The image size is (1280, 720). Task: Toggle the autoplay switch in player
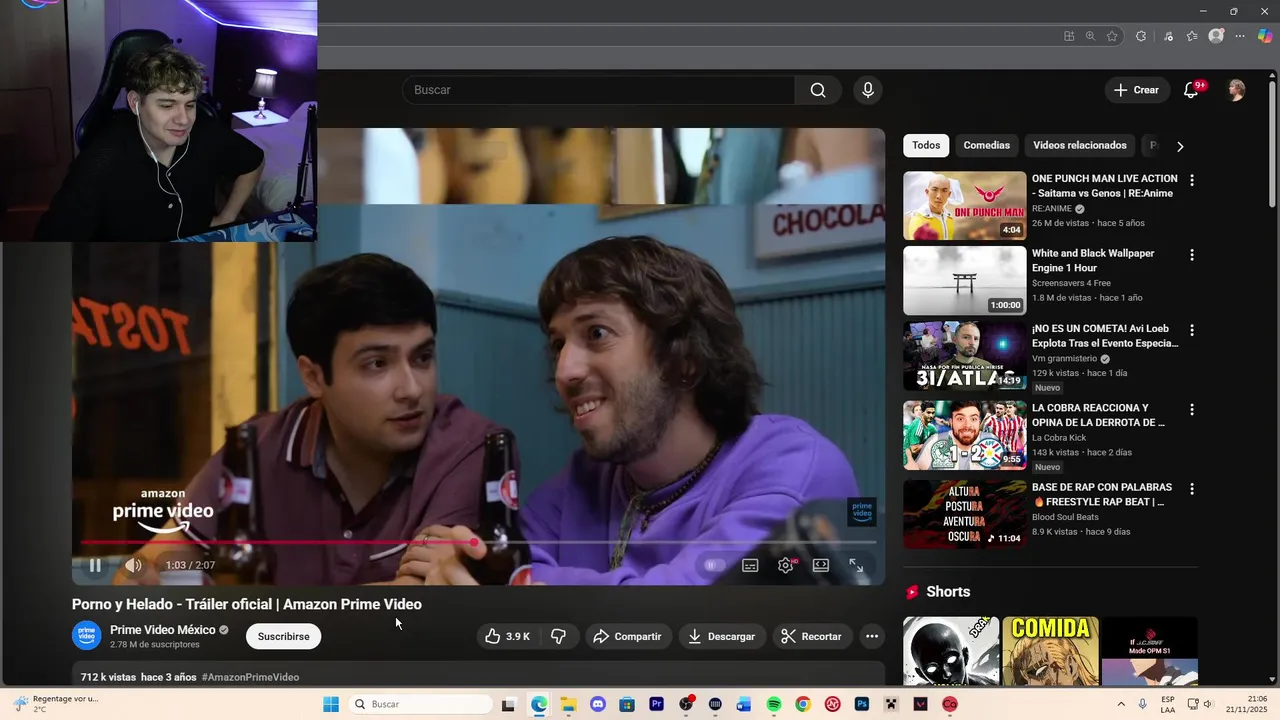[713, 565]
